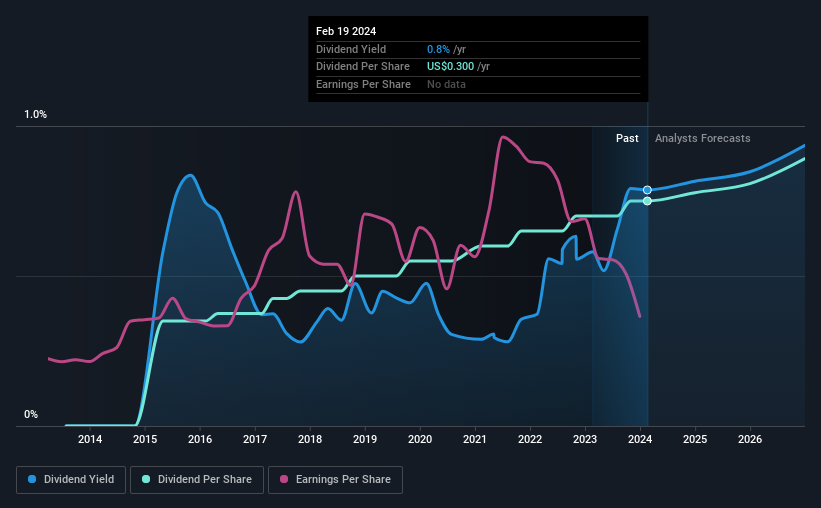
Task: Click the 2022 x-axis label
Action: coord(530,439)
